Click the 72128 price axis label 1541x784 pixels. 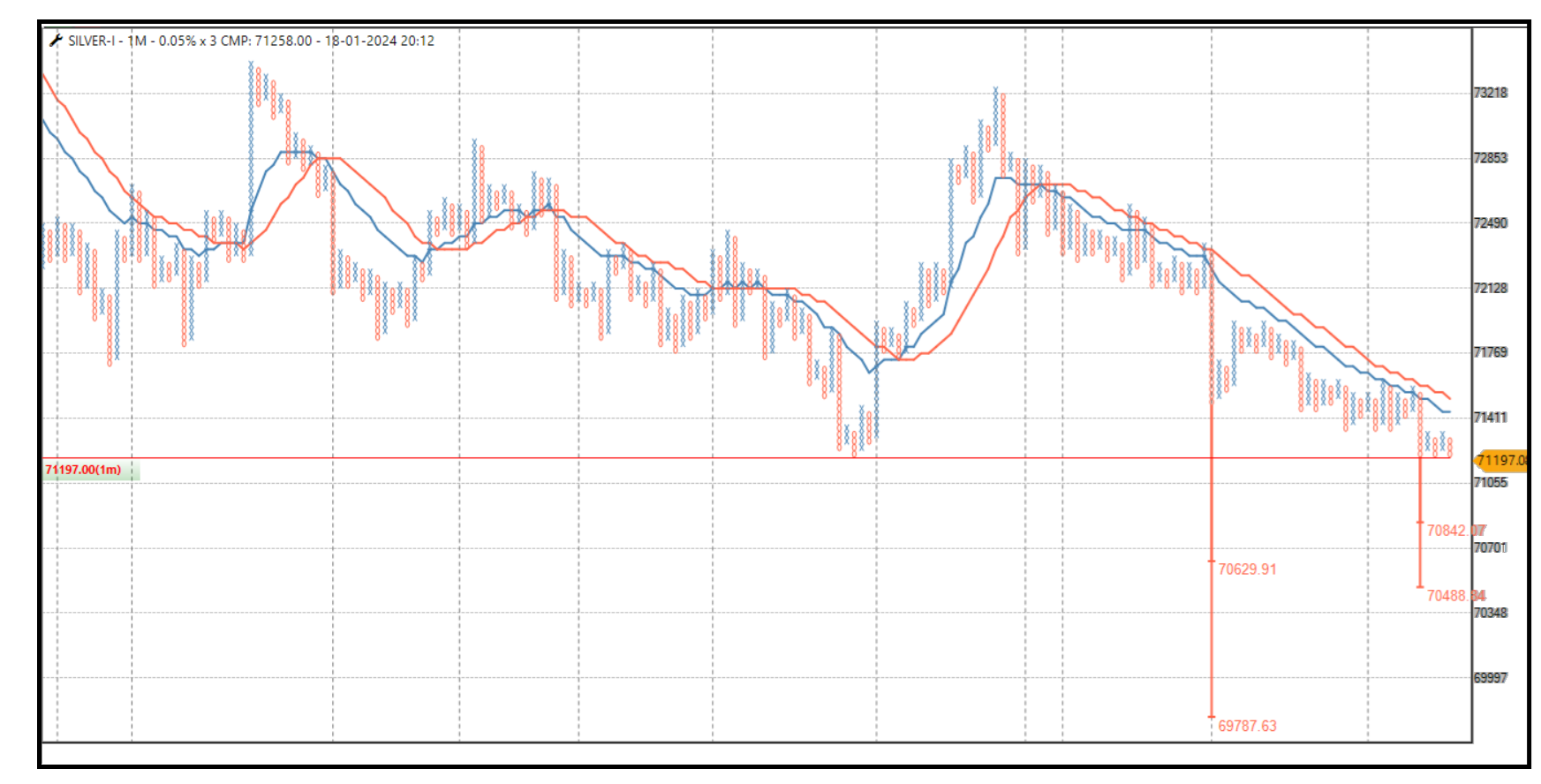1490,288
